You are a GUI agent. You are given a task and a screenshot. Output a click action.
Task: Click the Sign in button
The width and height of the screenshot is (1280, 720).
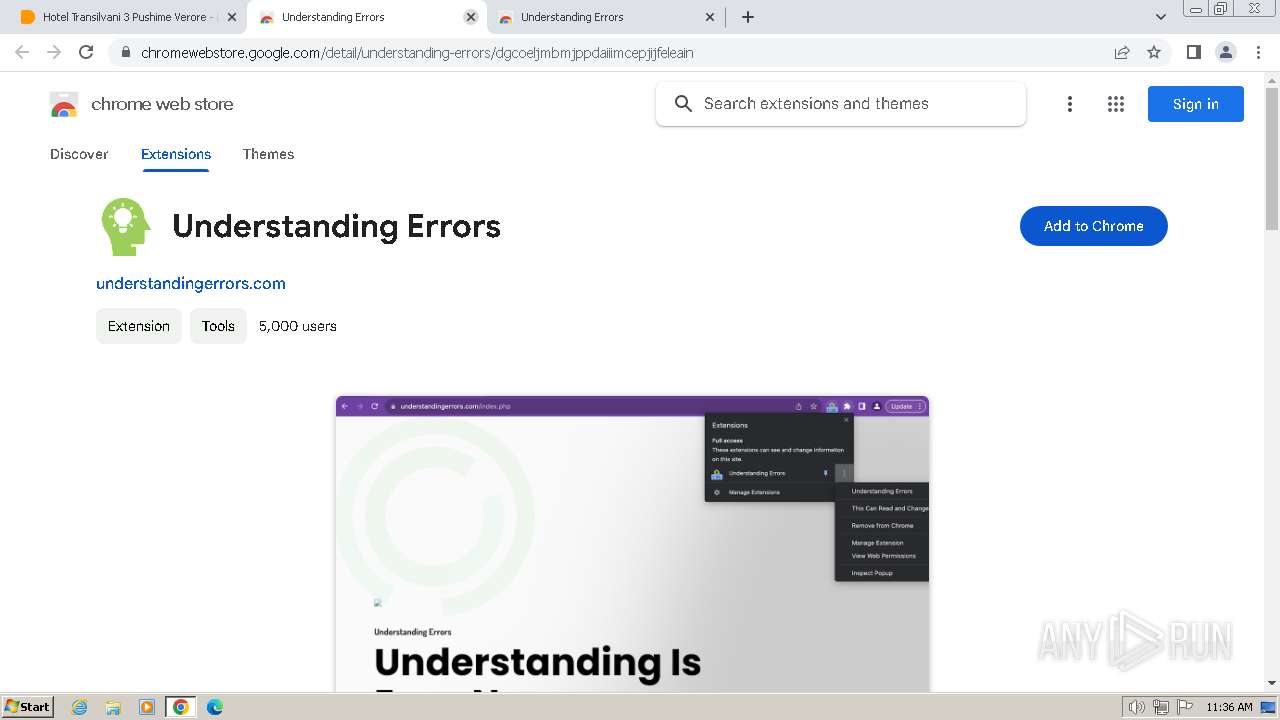pos(1196,104)
